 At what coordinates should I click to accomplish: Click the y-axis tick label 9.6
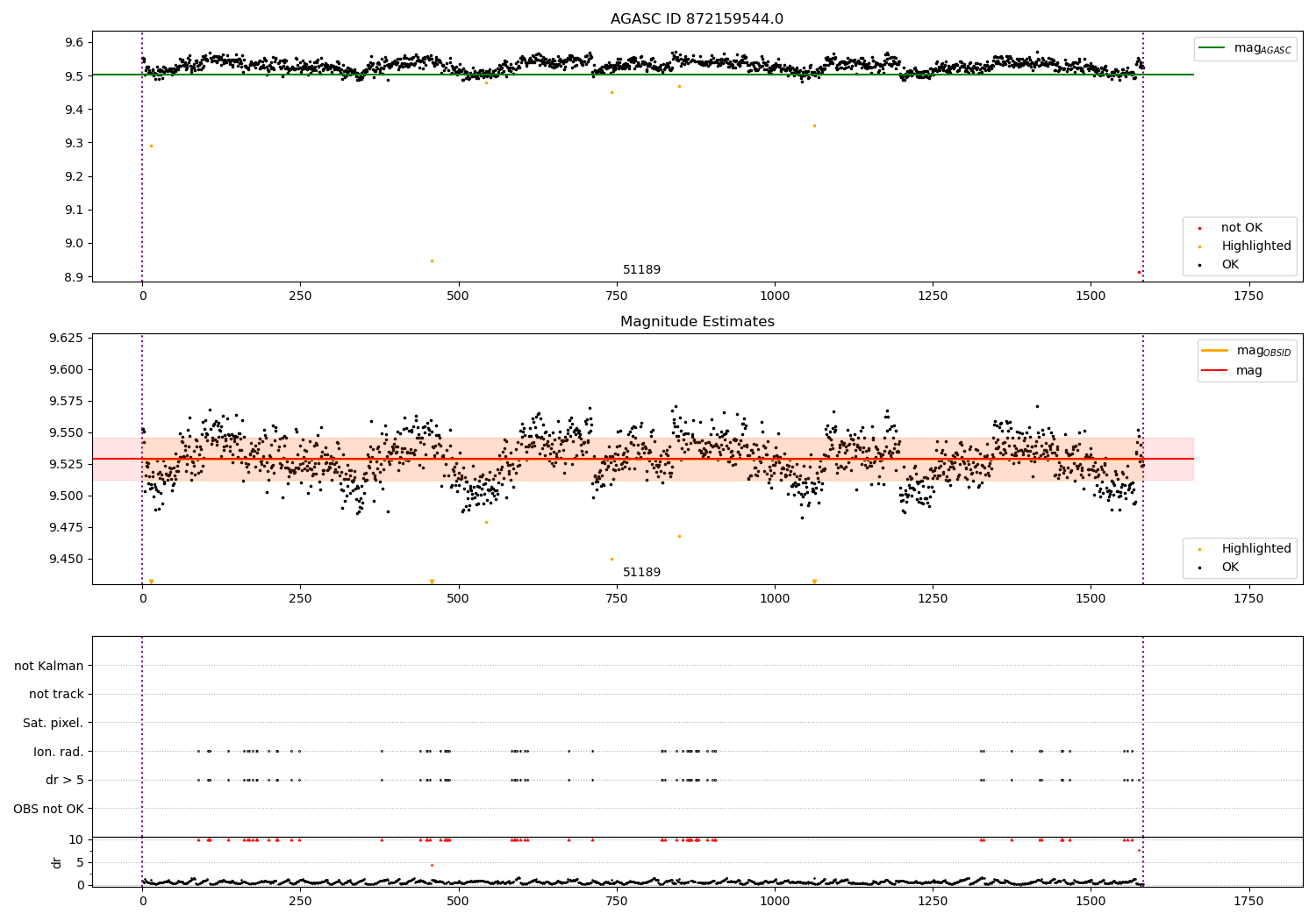click(74, 42)
